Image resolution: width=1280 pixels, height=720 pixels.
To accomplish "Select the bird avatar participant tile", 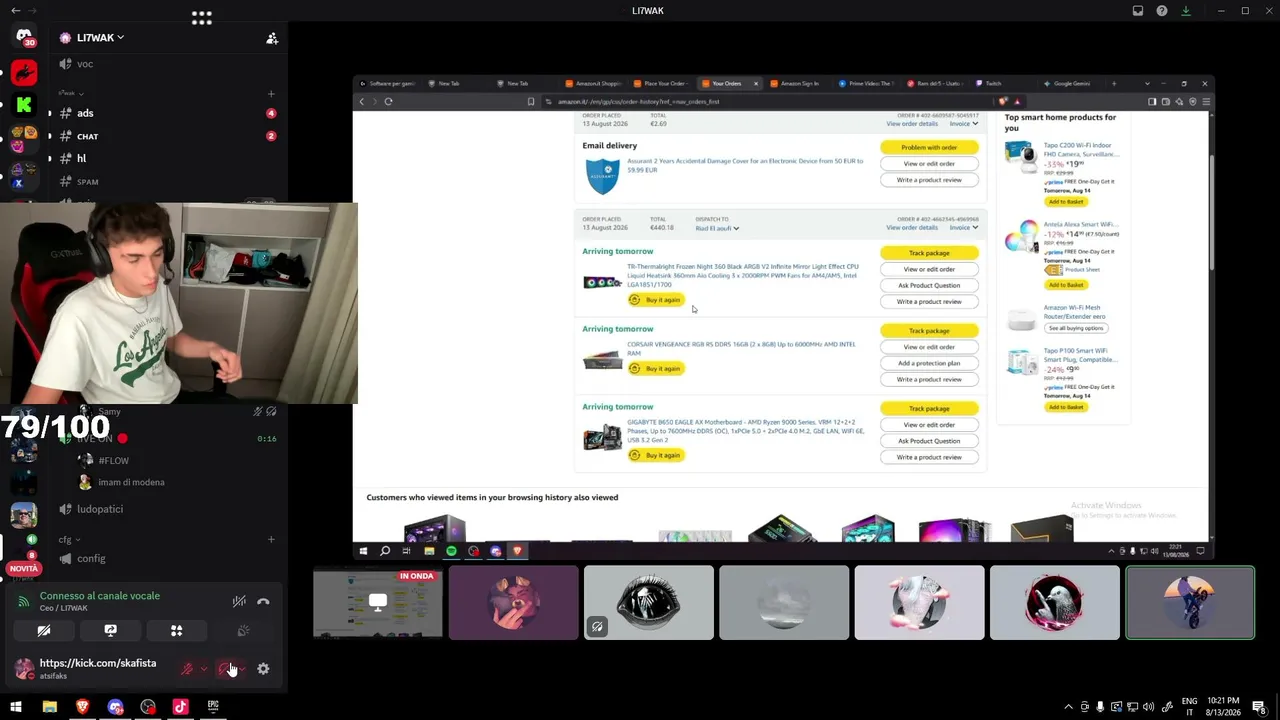I will pos(1054,603).
